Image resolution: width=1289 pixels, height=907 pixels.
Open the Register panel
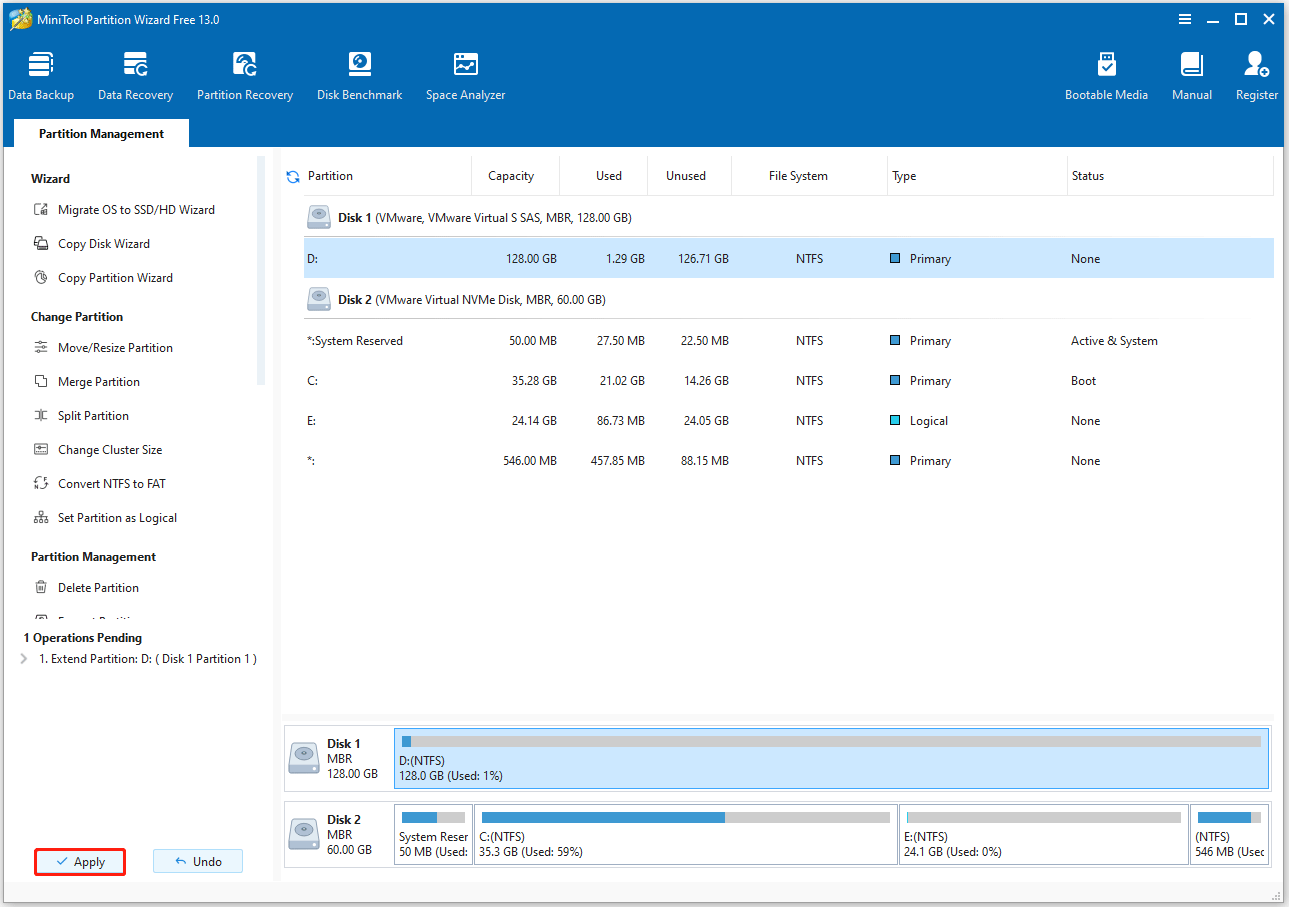[x=1256, y=74]
